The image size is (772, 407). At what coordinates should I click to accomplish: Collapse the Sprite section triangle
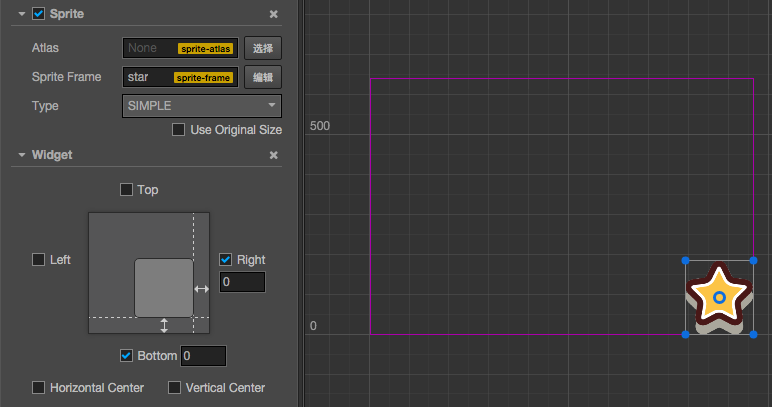[21, 14]
